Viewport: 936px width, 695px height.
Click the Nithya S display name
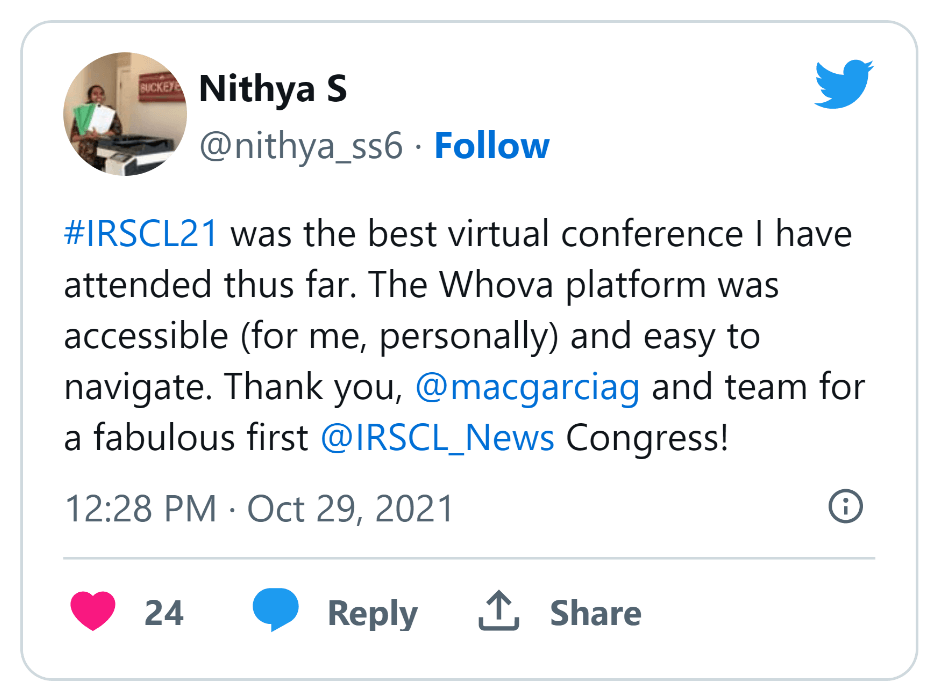click(x=273, y=90)
